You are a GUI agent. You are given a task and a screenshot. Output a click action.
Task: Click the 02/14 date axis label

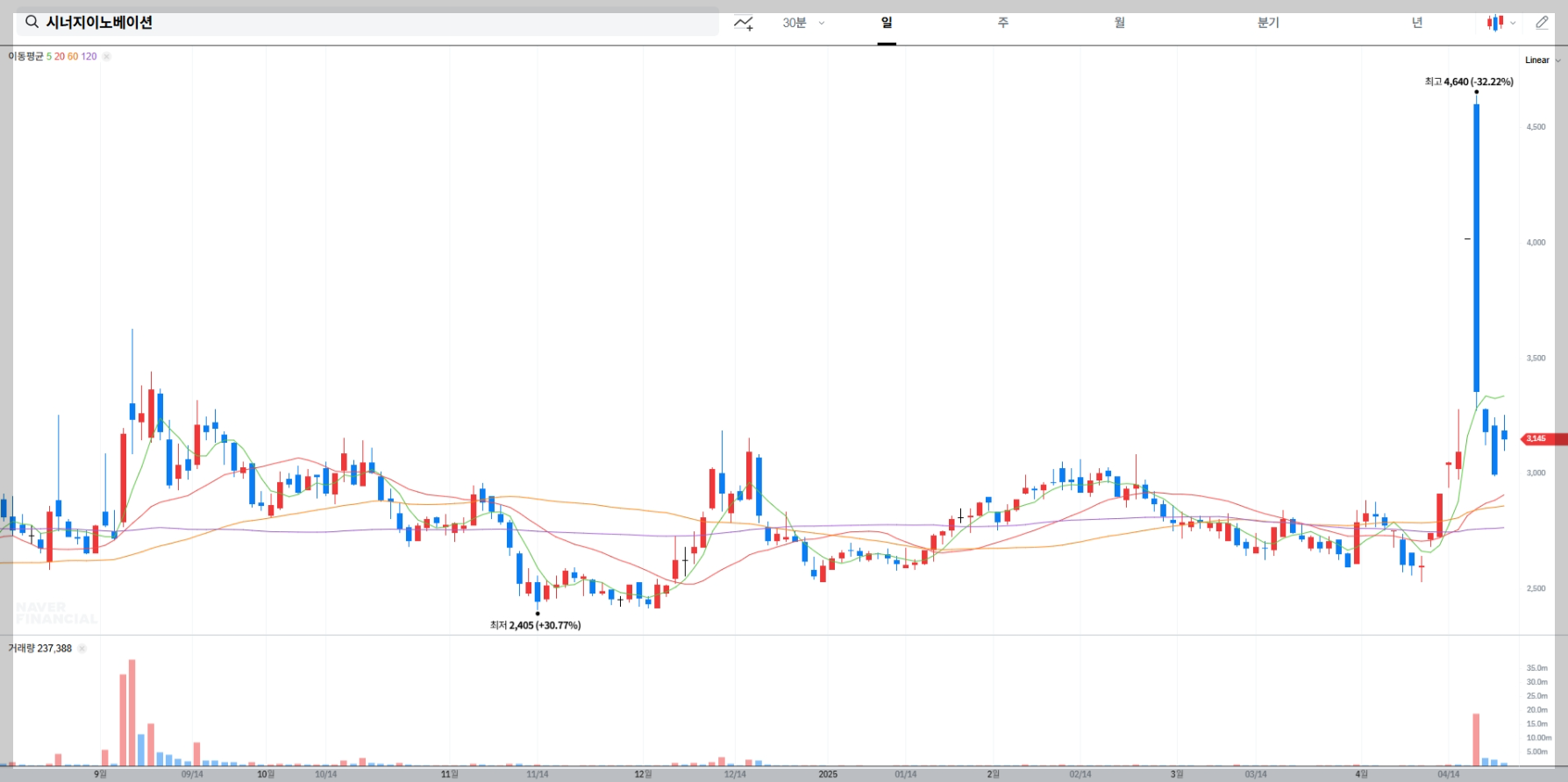tap(1080, 774)
